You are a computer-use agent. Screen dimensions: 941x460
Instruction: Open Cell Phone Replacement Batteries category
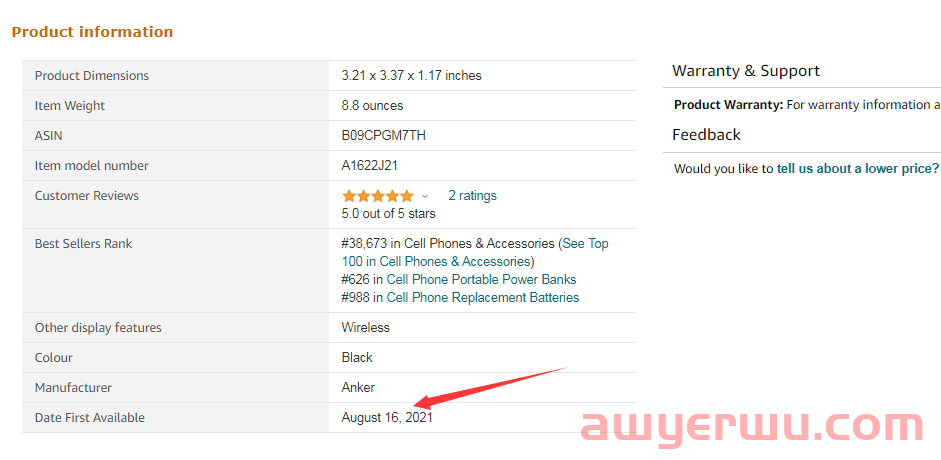click(483, 297)
